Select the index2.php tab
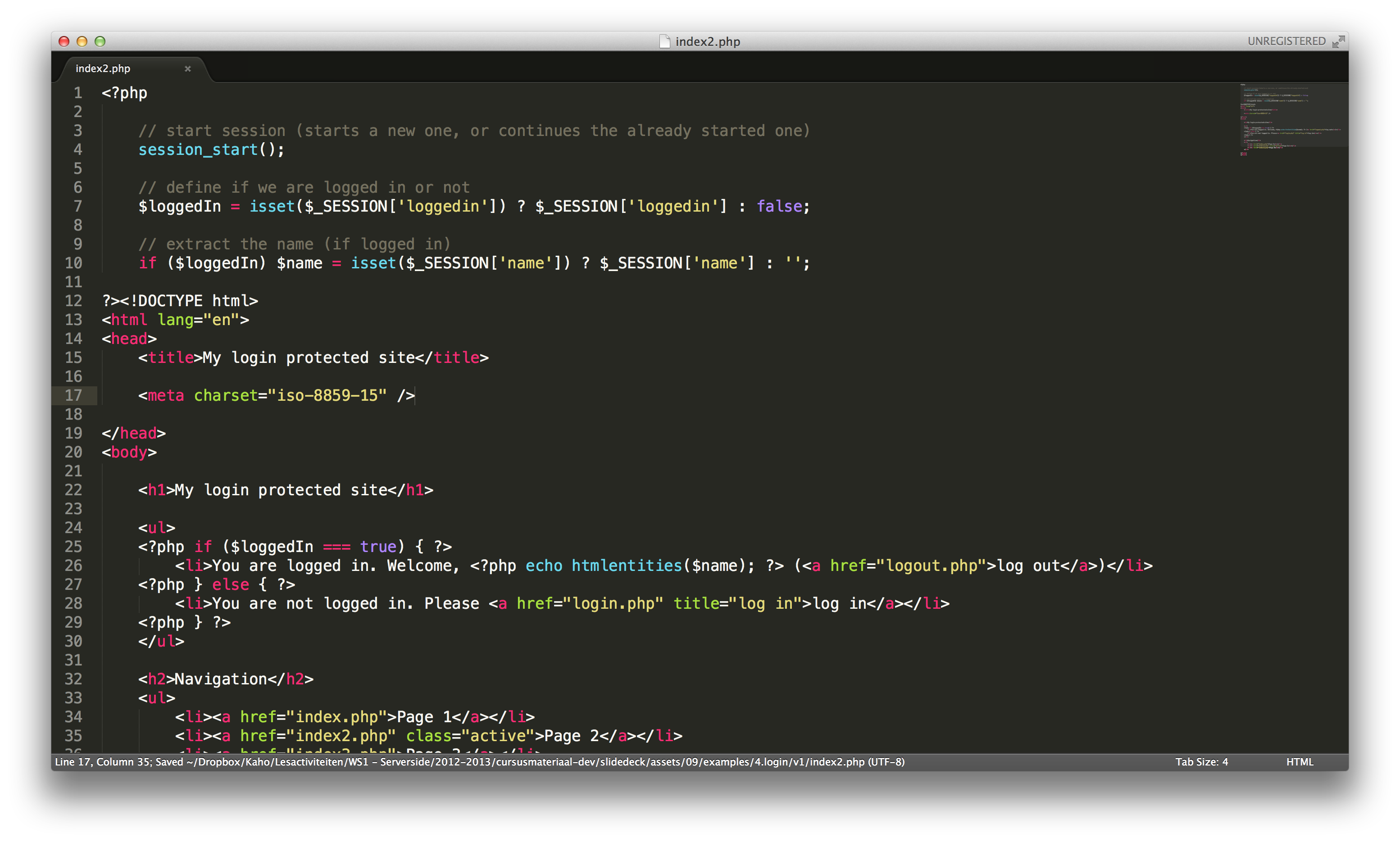 (103, 68)
